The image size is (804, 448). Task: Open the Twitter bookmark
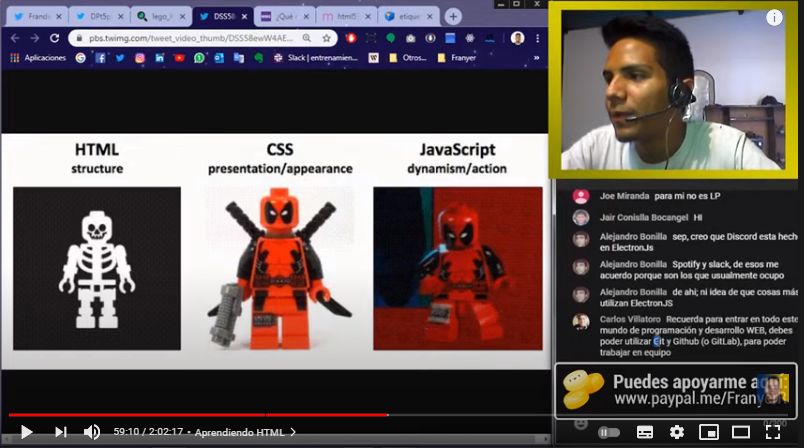click(x=120, y=58)
